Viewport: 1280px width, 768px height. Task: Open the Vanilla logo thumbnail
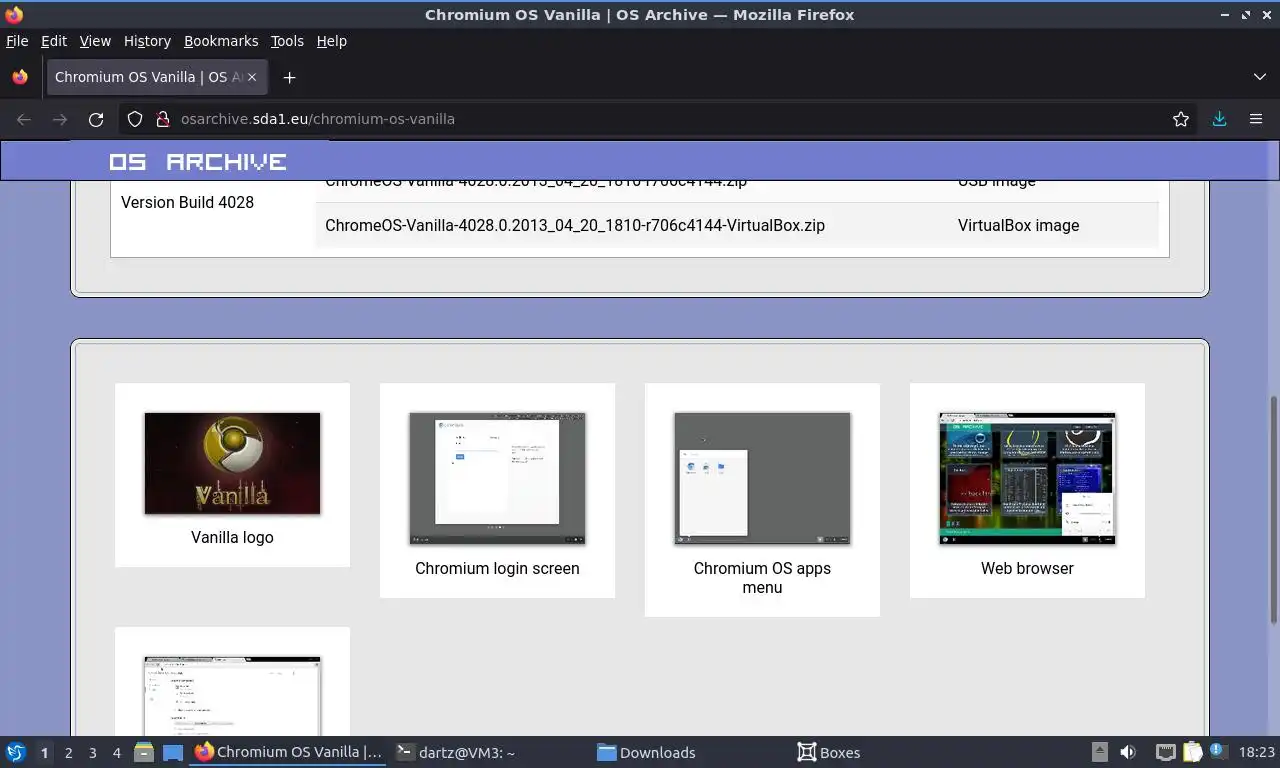(x=232, y=463)
